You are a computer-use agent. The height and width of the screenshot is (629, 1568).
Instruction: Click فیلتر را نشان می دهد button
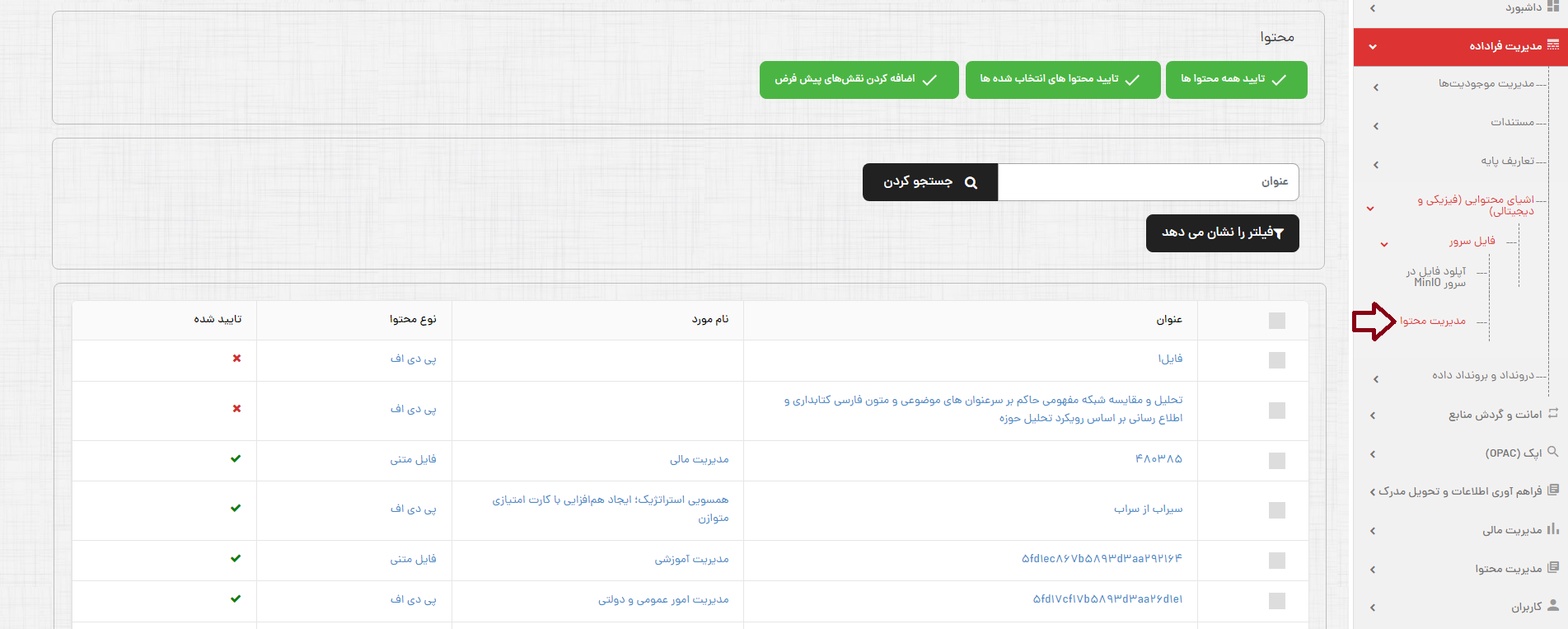pyautogui.click(x=1223, y=233)
